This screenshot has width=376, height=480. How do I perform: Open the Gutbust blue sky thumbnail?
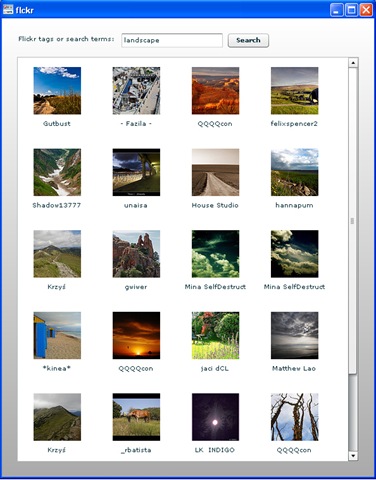click(57, 91)
